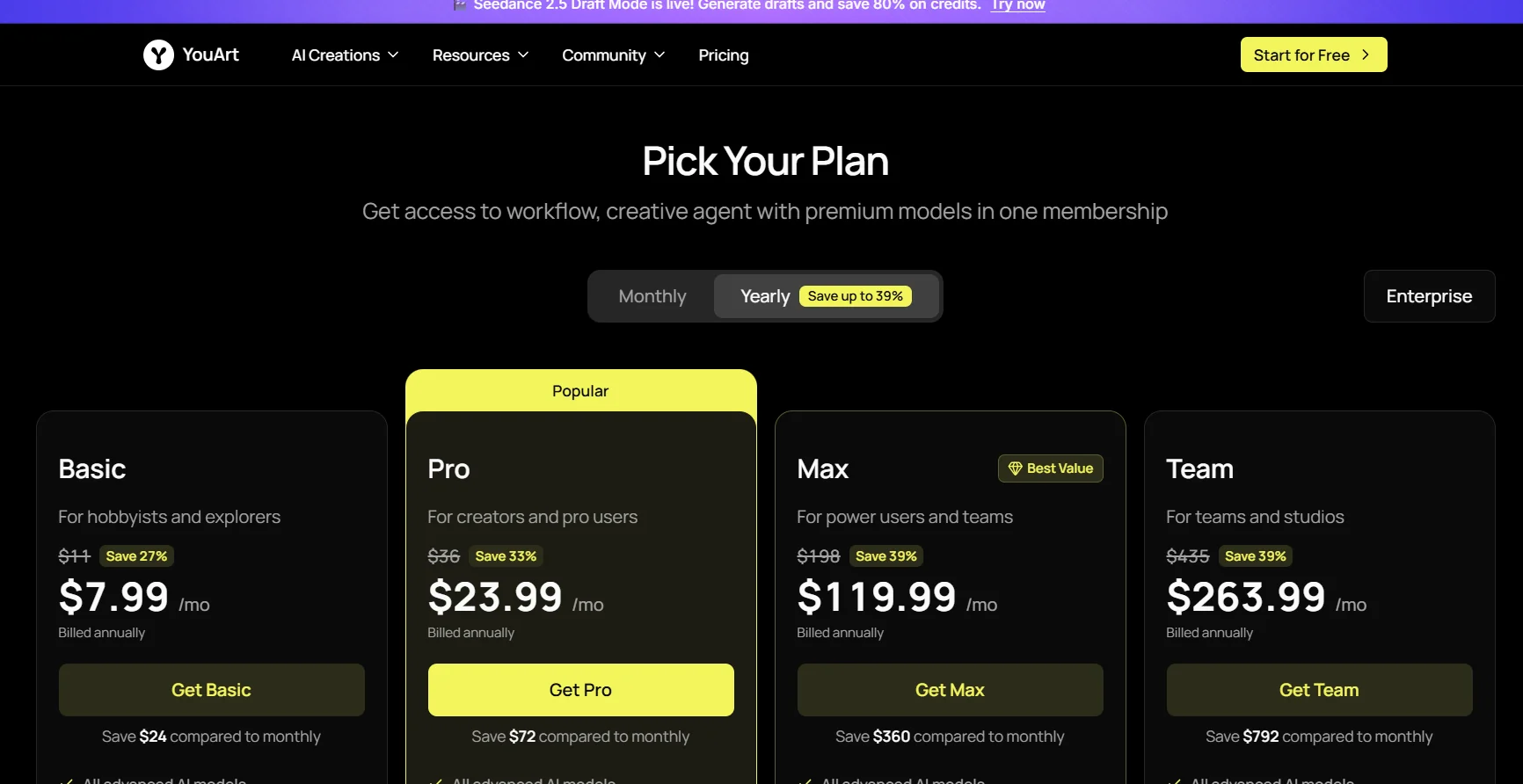Image resolution: width=1523 pixels, height=784 pixels.
Task: Go to the Pricing page
Action: 724,55
